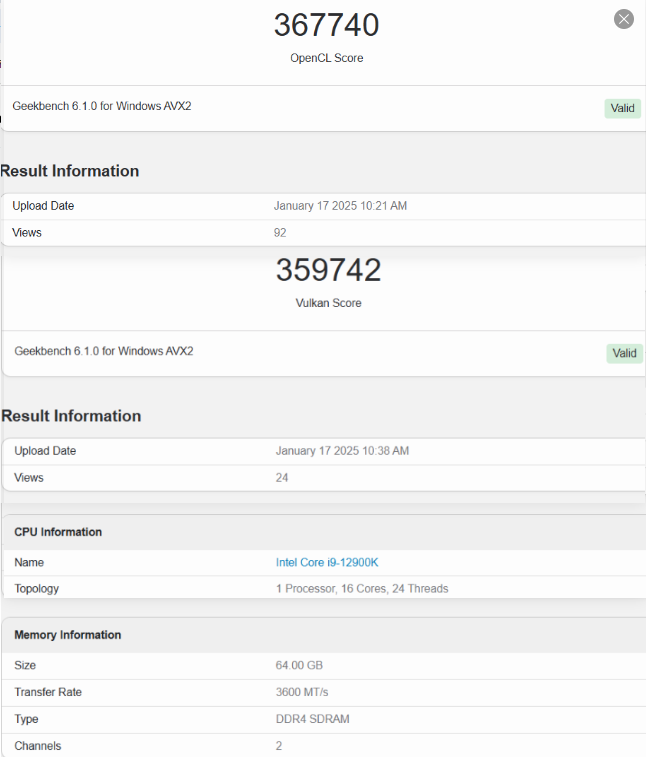
Task: Click the Channels label
Action: (x=38, y=746)
